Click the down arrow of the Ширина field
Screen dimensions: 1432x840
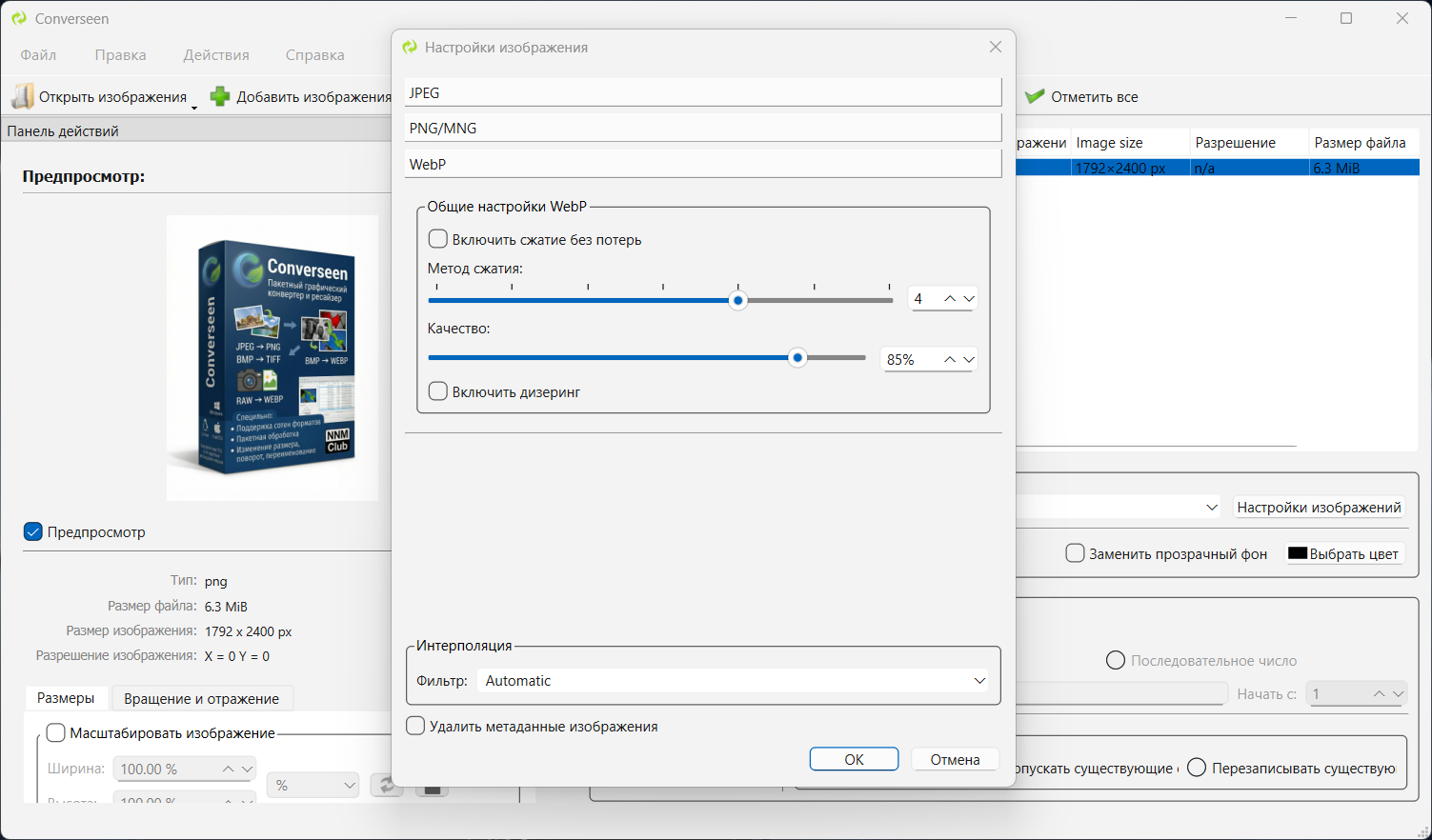click(x=248, y=769)
